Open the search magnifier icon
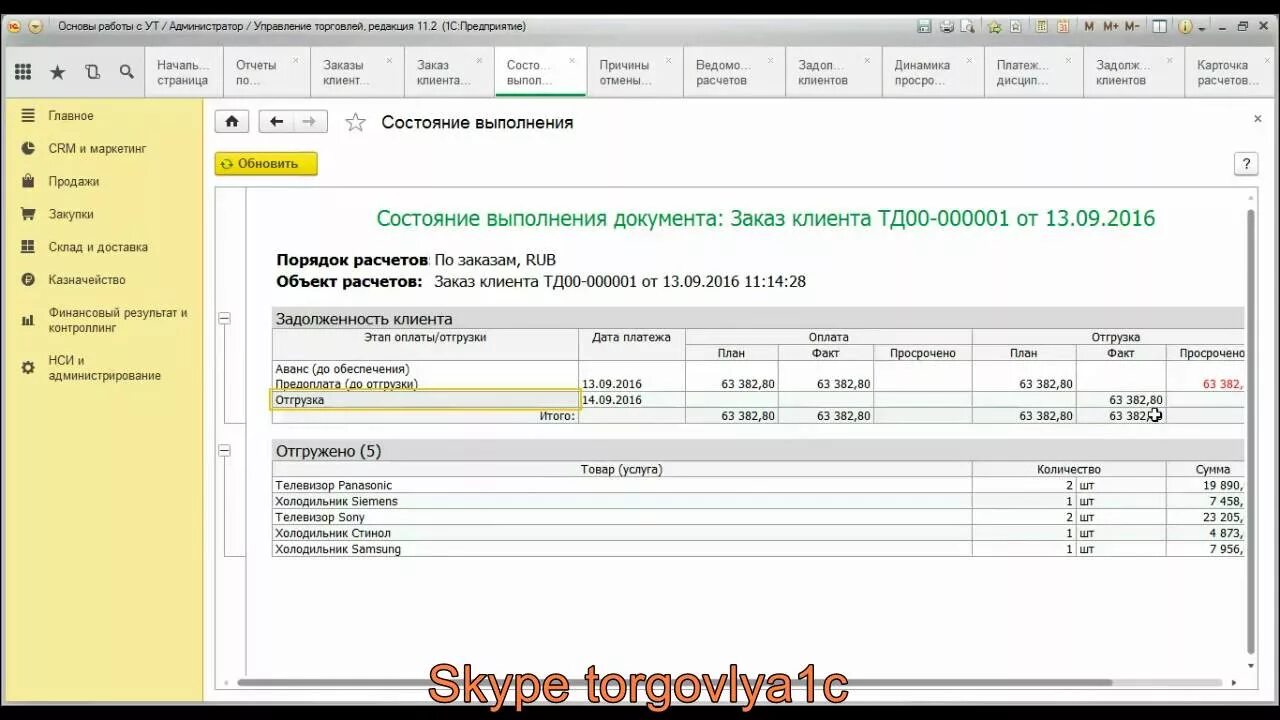Screen dimensions: 1280x720 click(126, 72)
